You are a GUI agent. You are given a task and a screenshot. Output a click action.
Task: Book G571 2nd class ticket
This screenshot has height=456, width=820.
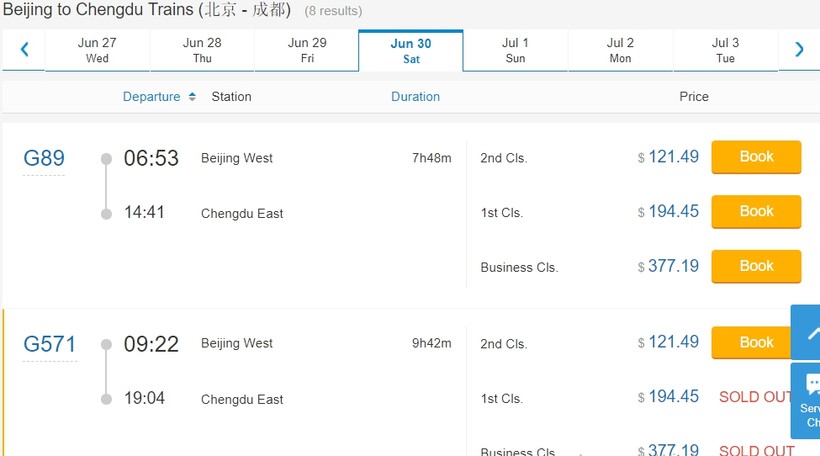click(756, 343)
